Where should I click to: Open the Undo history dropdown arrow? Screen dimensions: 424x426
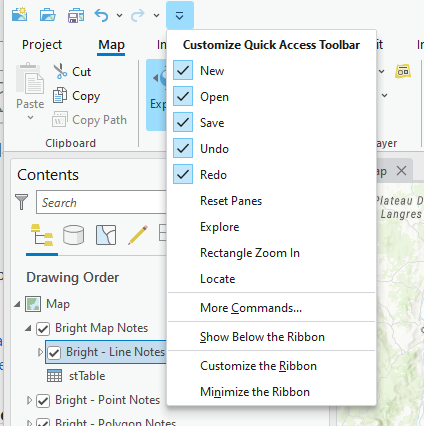tap(119, 15)
